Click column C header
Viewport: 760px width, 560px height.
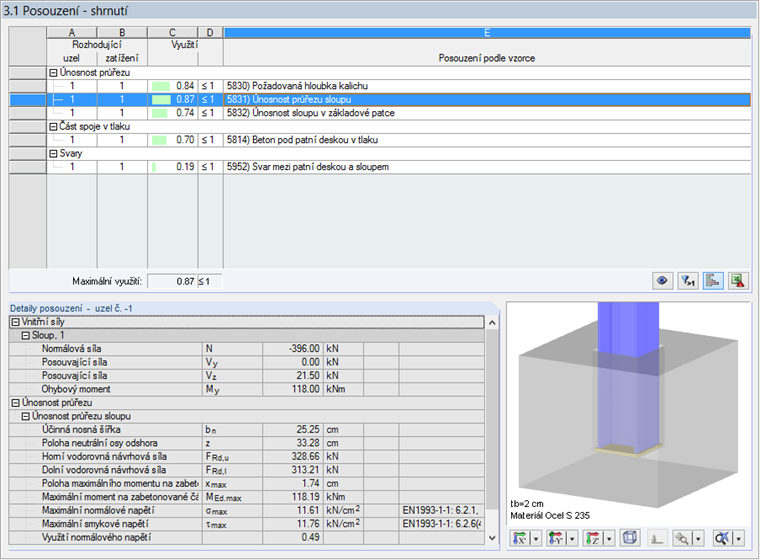(x=173, y=32)
